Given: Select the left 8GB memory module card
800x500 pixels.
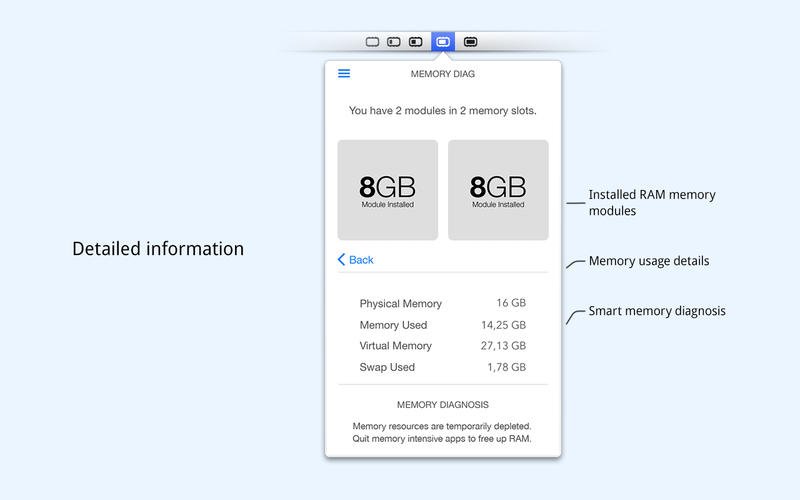Looking at the screenshot, I should (x=388, y=190).
